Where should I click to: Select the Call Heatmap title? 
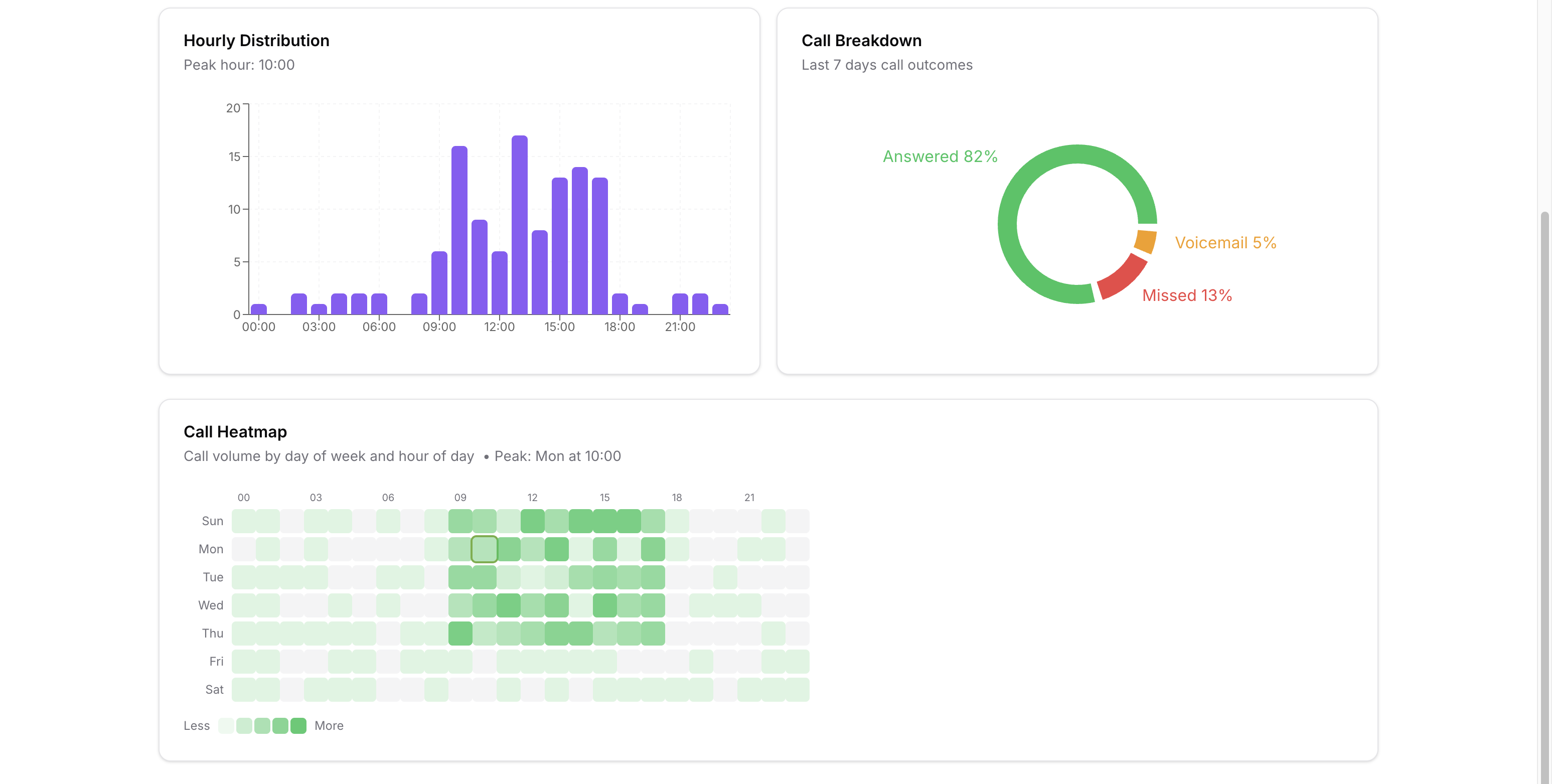tap(235, 431)
